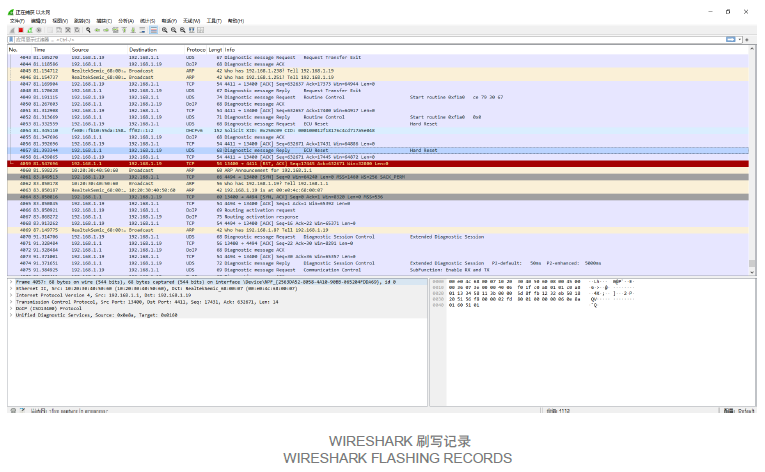
Task: Sort by the Protocol column header
Action: tap(196, 50)
